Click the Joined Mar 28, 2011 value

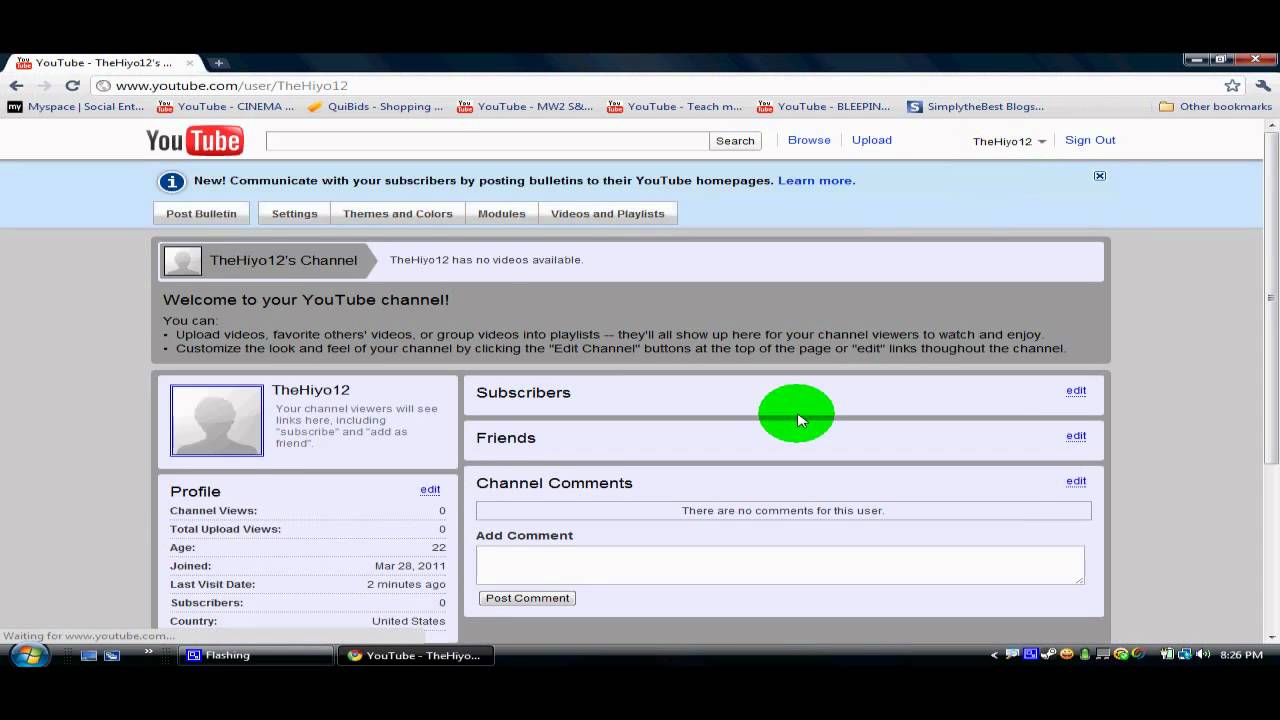(410, 566)
